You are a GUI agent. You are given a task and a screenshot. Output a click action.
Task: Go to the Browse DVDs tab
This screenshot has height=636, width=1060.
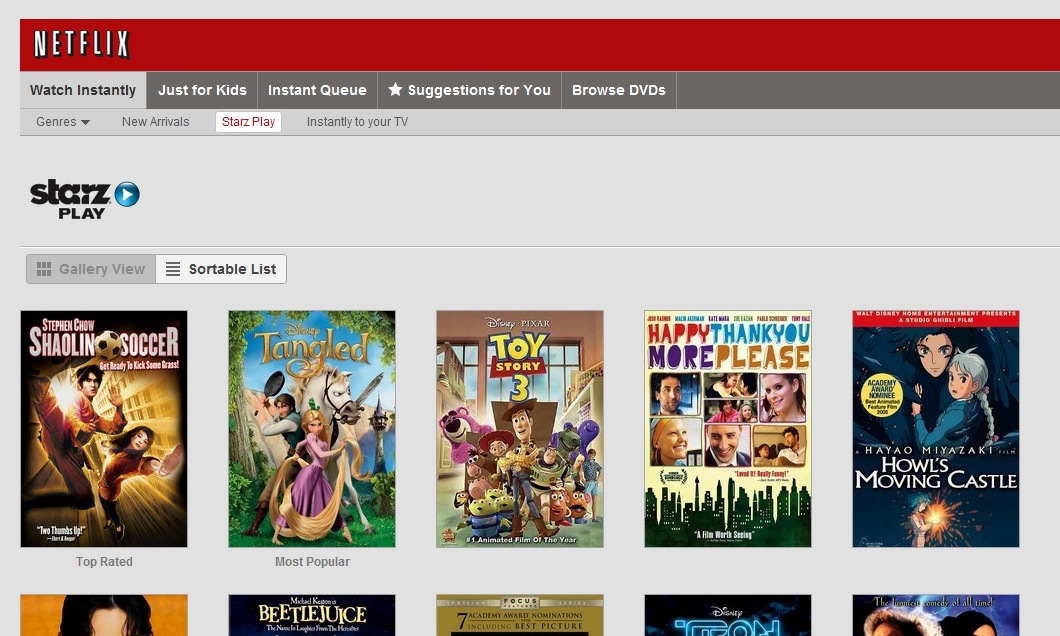point(619,90)
